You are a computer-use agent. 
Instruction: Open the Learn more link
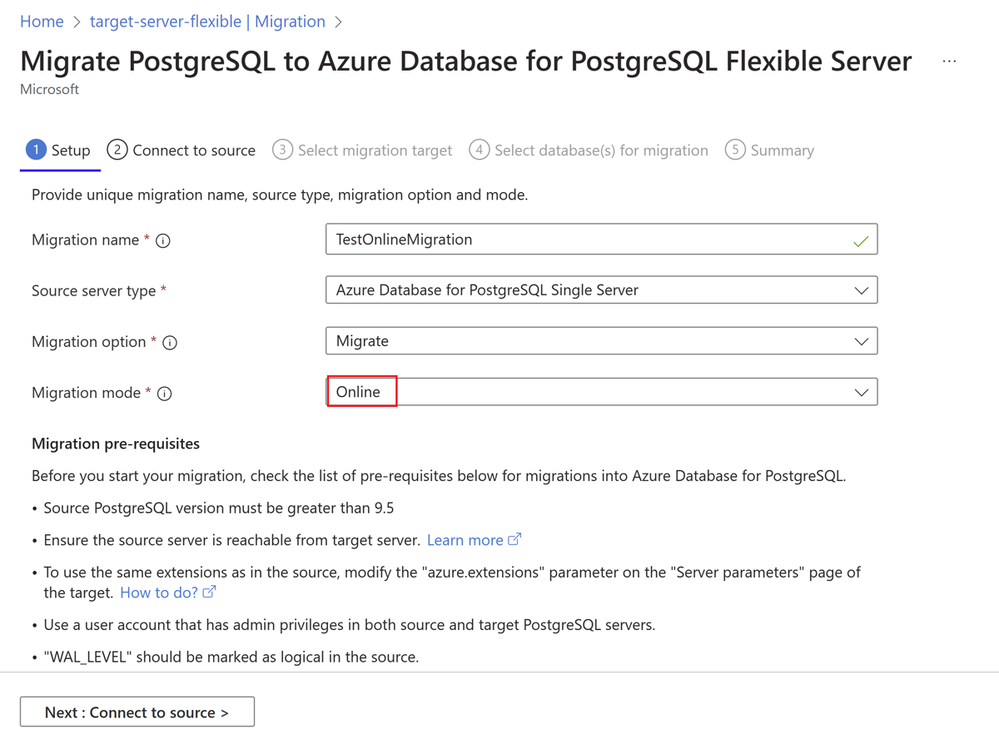pyautogui.click(x=465, y=540)
